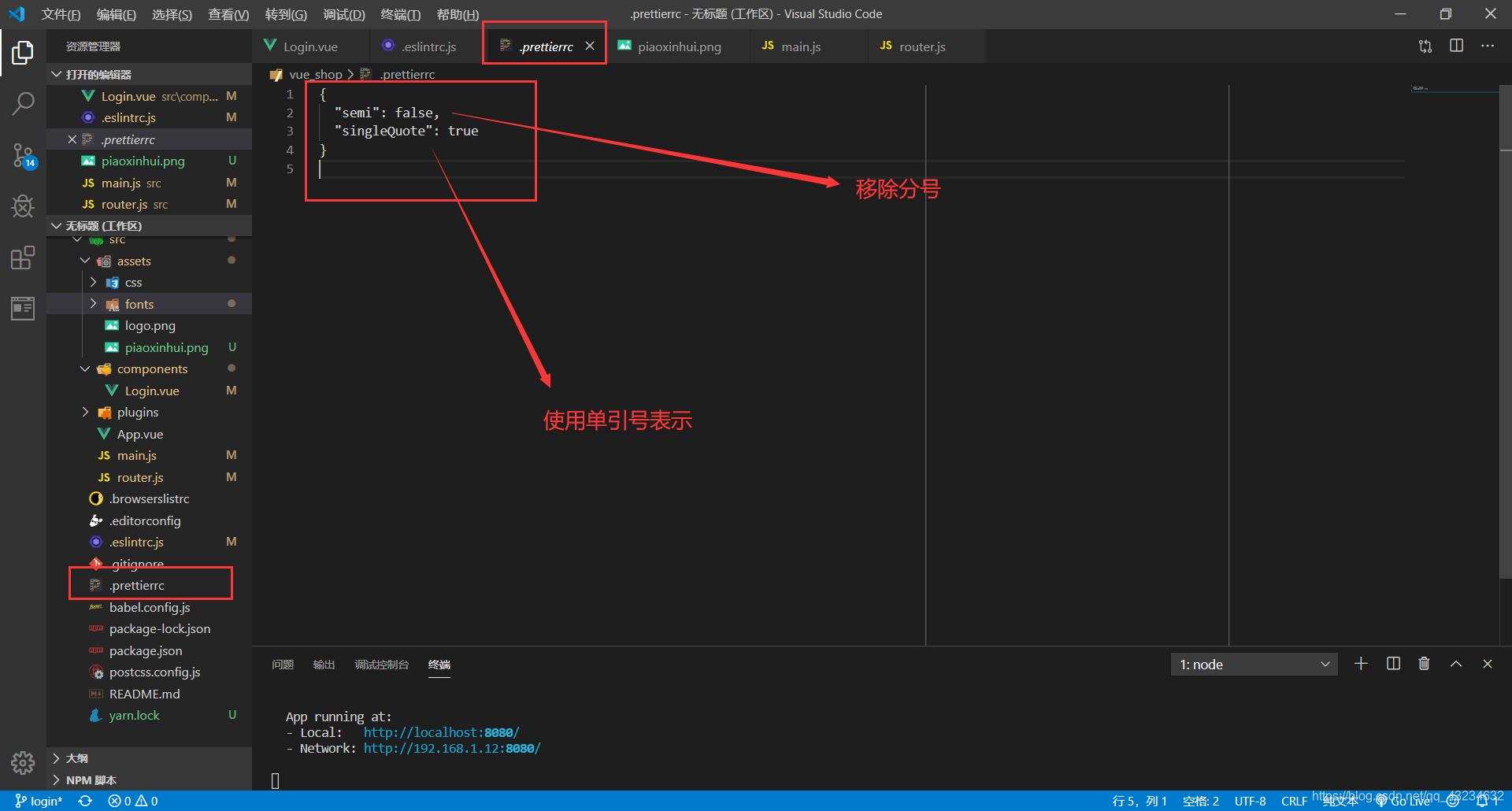
Task: Open the bottom activity bar panel icon below Extensions
Action: pos(23,309)
